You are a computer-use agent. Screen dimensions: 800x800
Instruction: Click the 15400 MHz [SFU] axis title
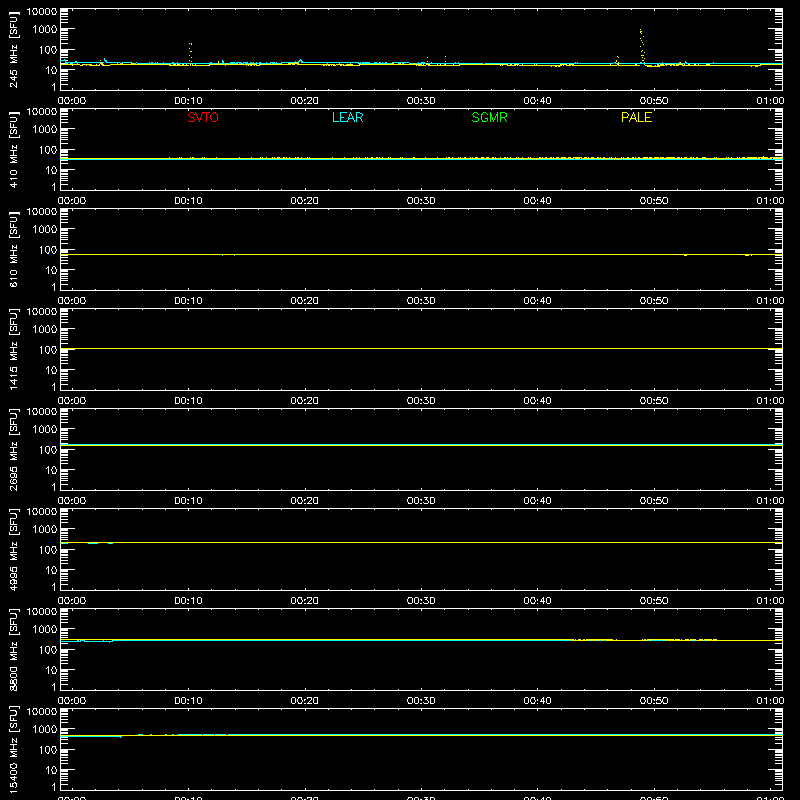click(13, 749)
